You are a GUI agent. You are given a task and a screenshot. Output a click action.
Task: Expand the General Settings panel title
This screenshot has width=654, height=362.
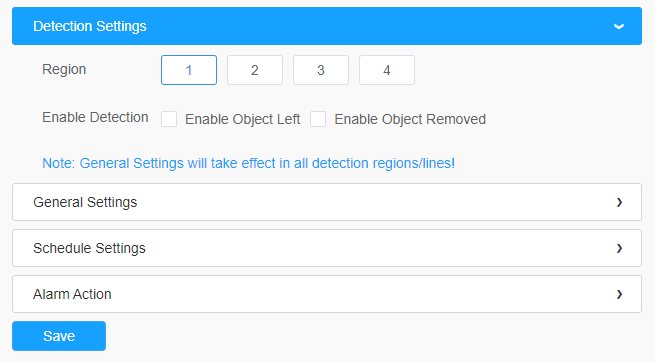85,202
